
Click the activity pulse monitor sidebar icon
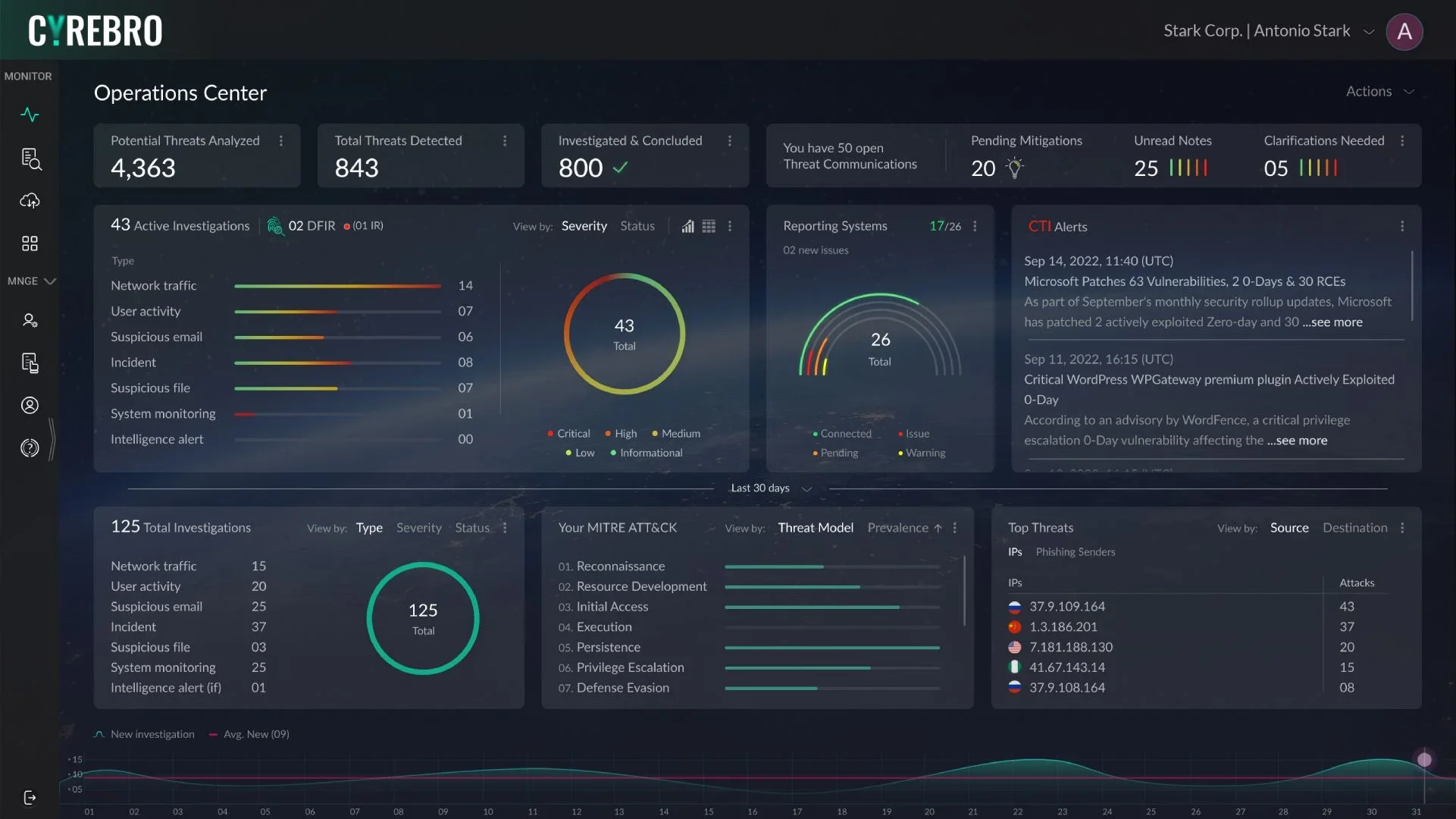coord(30,115)
